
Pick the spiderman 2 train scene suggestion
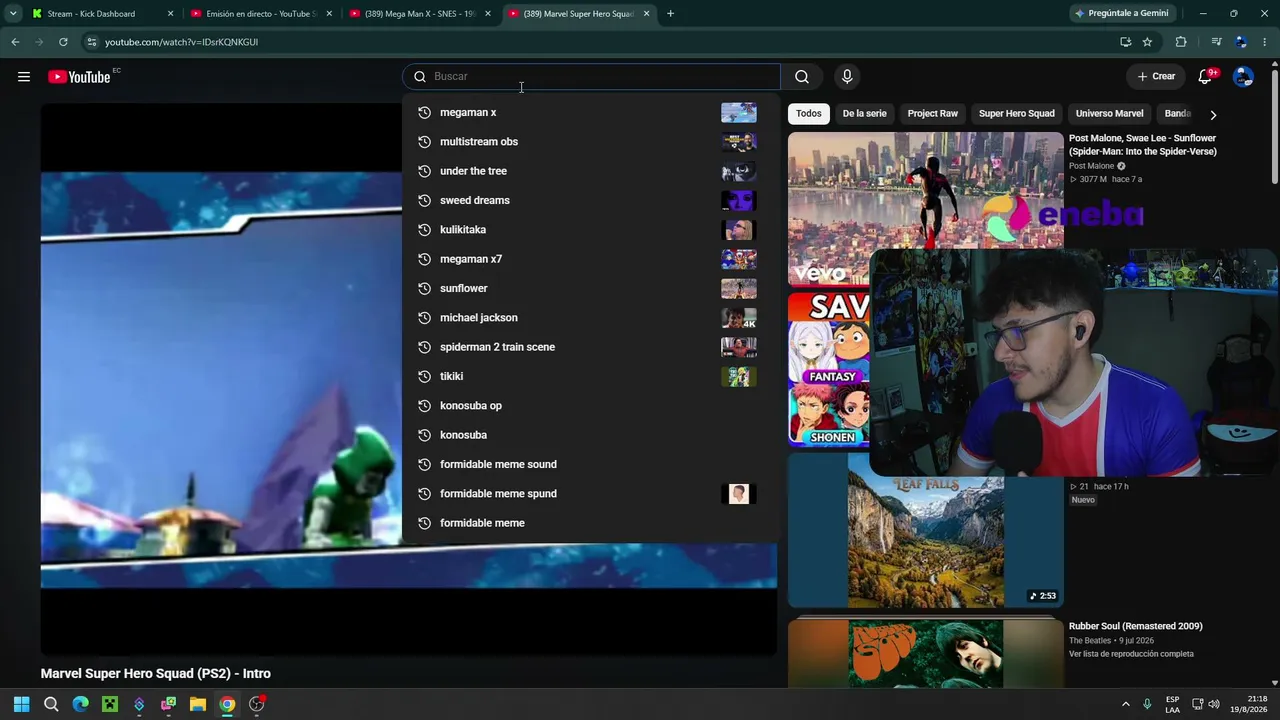[590, 347]
